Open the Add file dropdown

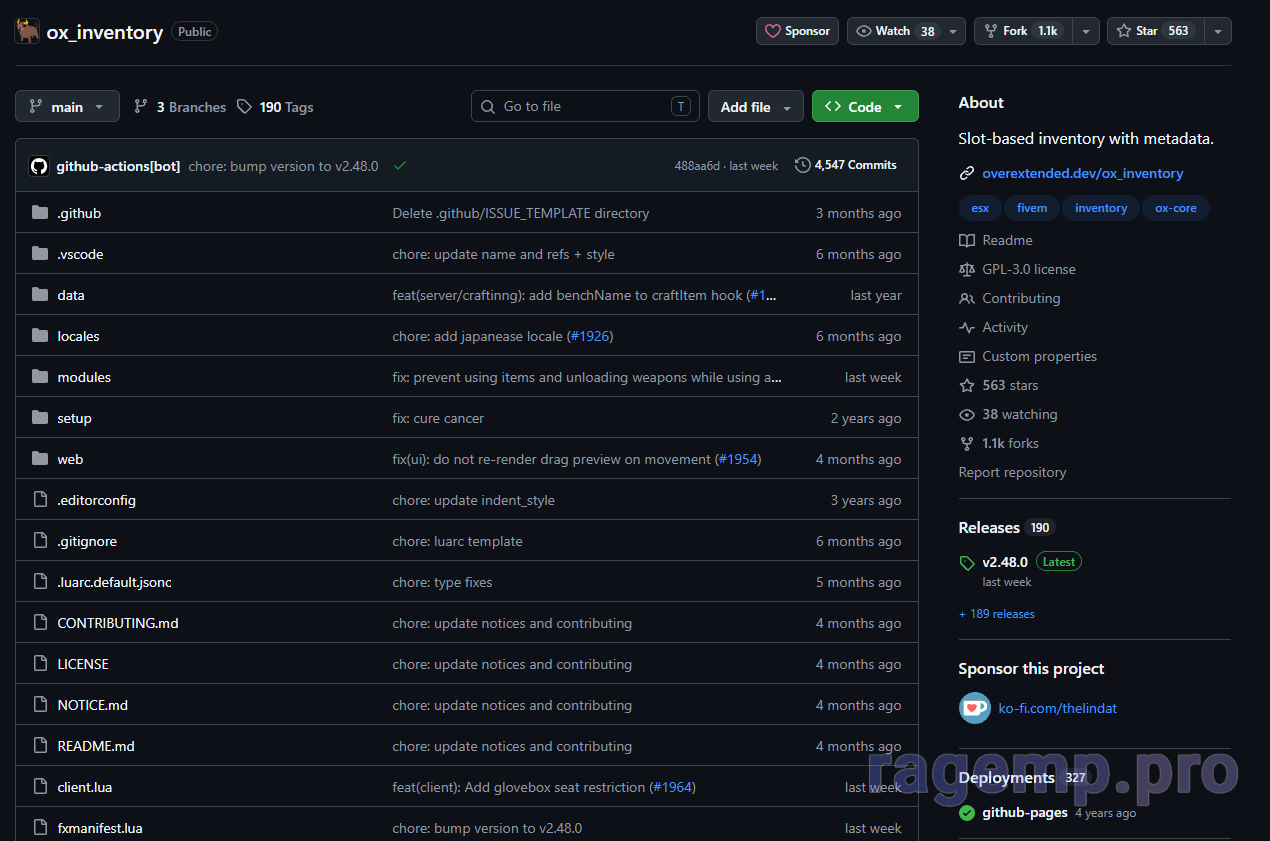pyautogui.click(x=756, y=107)
